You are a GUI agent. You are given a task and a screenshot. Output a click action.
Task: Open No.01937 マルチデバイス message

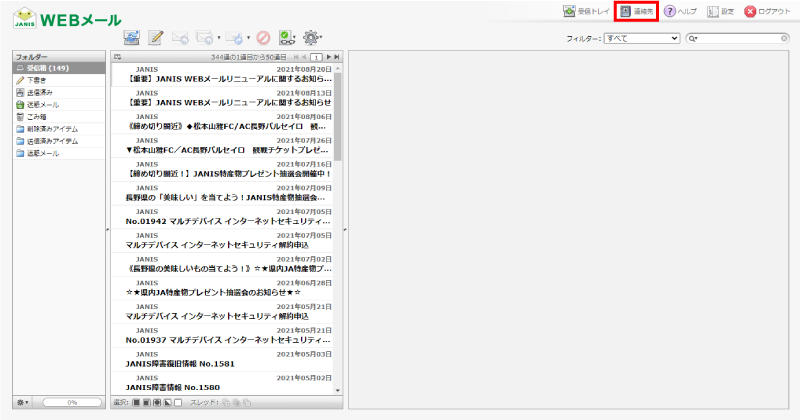click(222, 335)
